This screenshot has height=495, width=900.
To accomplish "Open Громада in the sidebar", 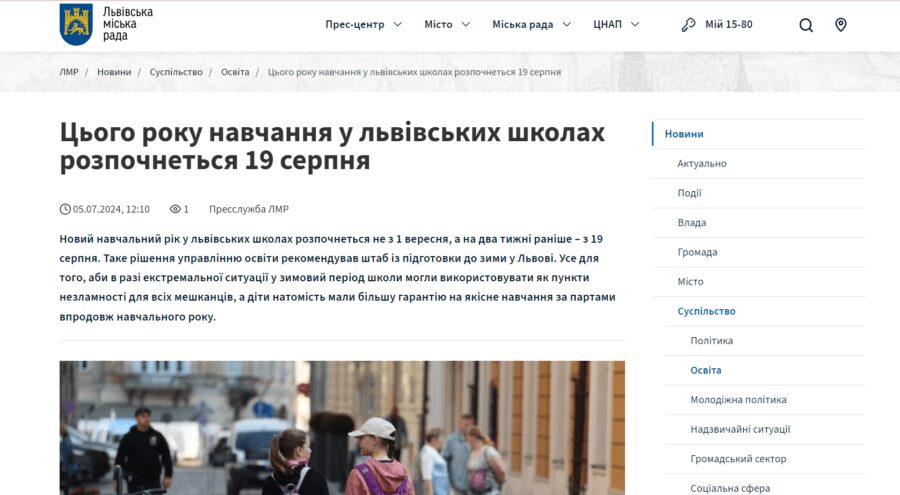I will (x=697, y=252).
